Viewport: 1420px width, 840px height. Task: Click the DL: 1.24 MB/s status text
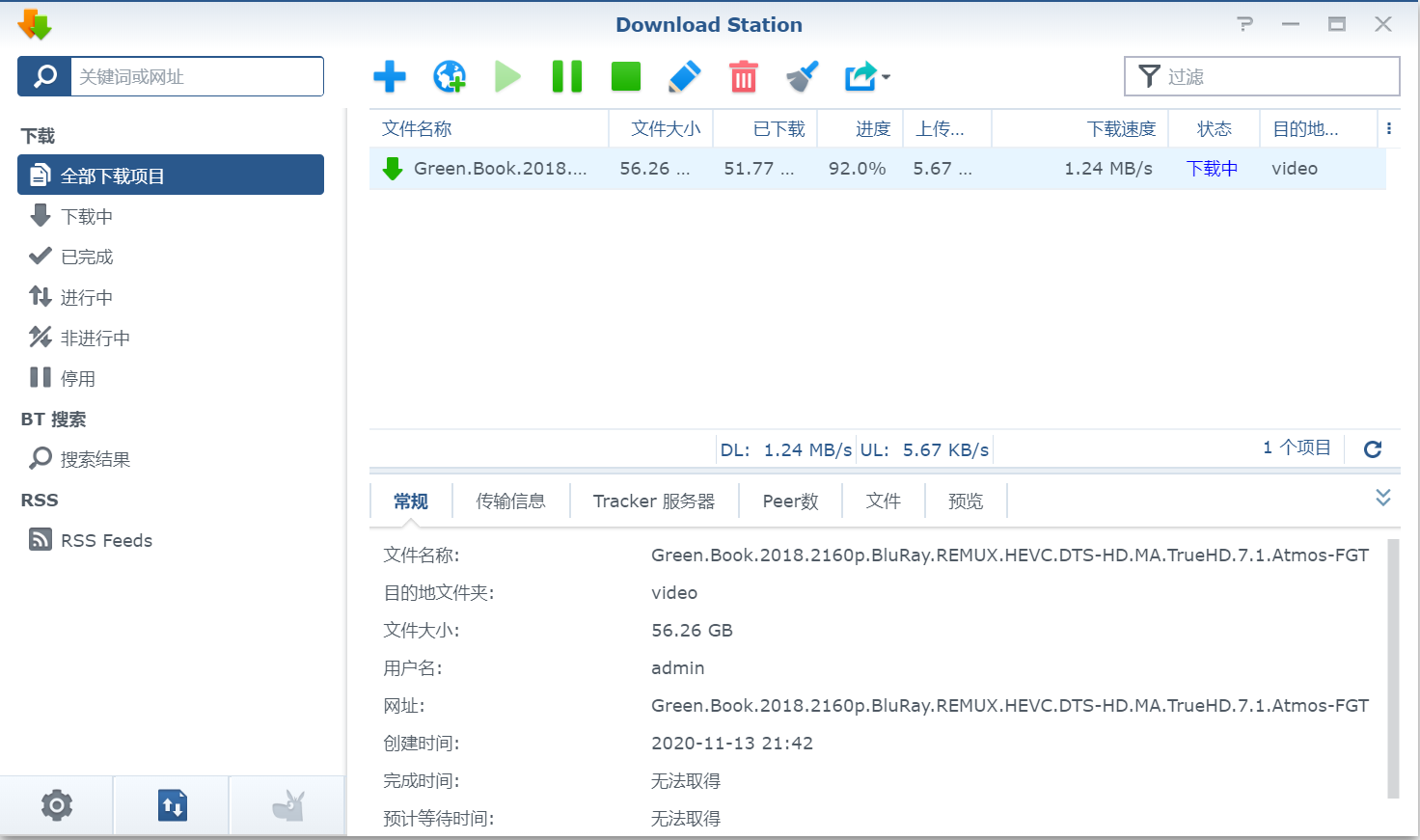(786, 450)
